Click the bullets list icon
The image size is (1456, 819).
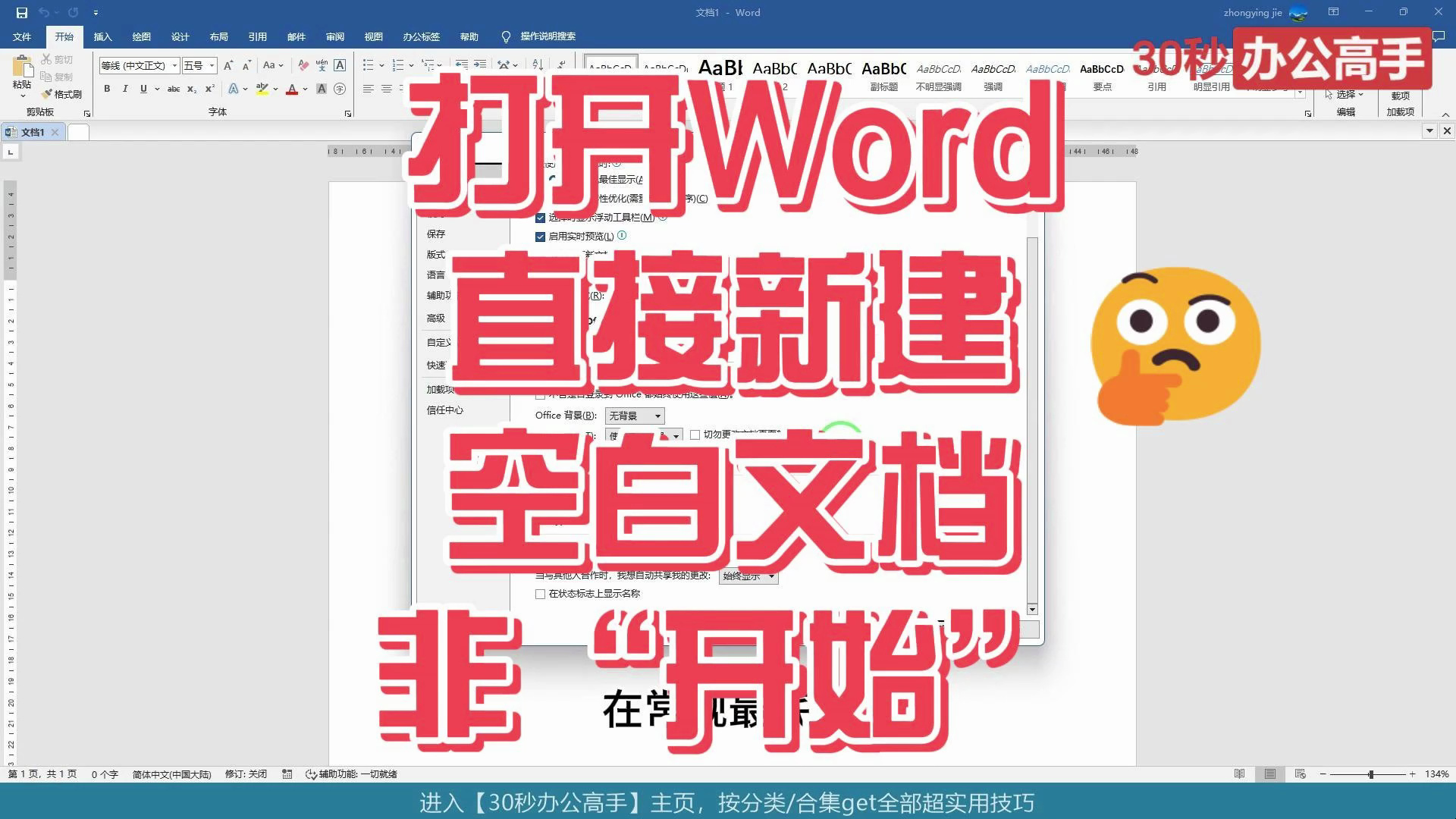(368, 65)
